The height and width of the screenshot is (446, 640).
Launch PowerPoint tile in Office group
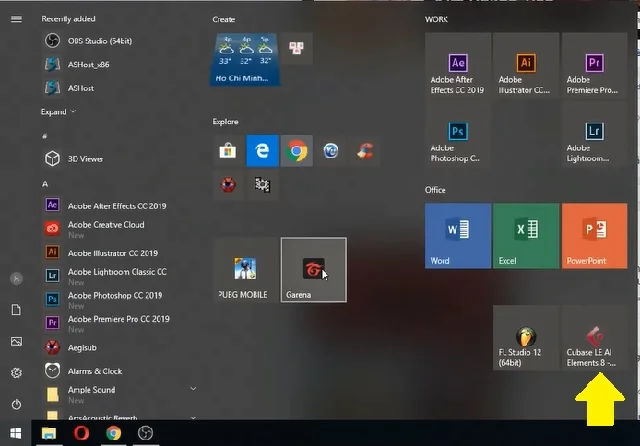coord(594,236)
